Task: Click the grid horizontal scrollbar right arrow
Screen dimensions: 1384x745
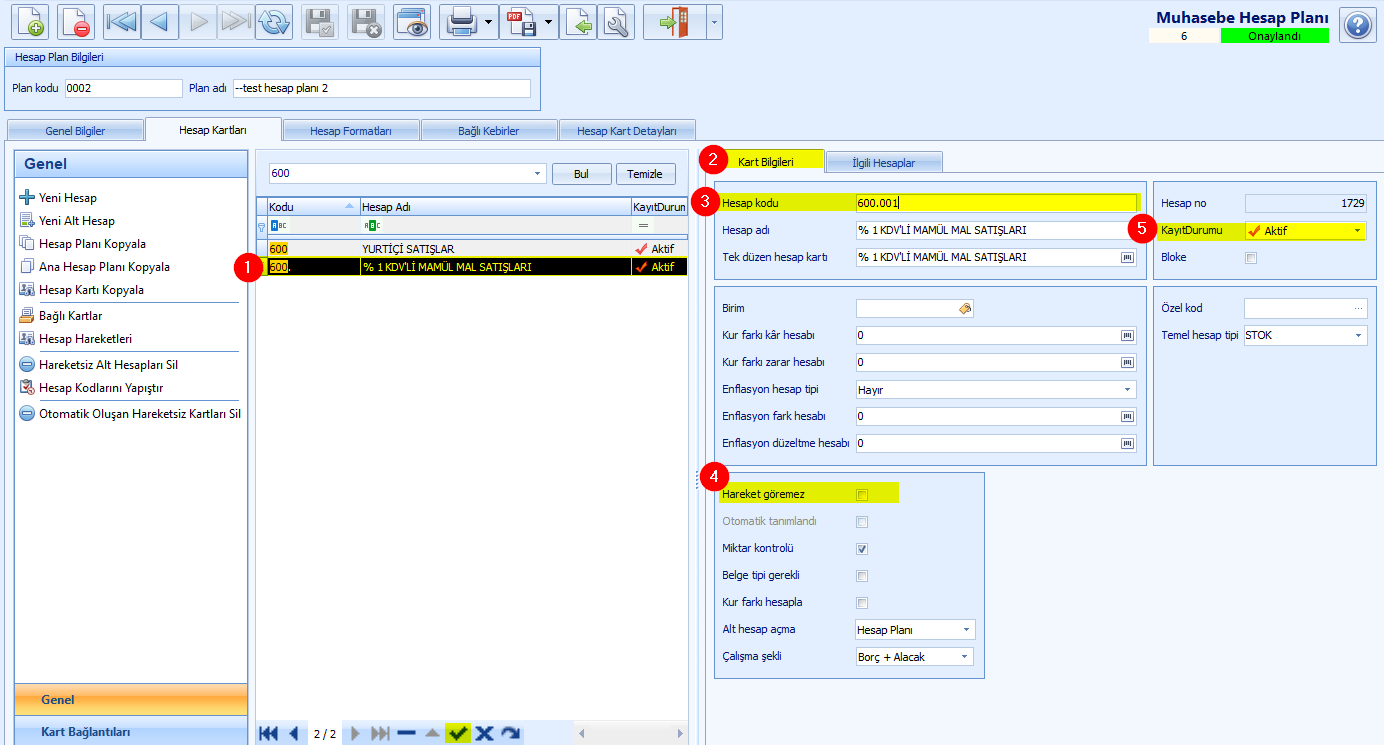Action: click(681, 733)
